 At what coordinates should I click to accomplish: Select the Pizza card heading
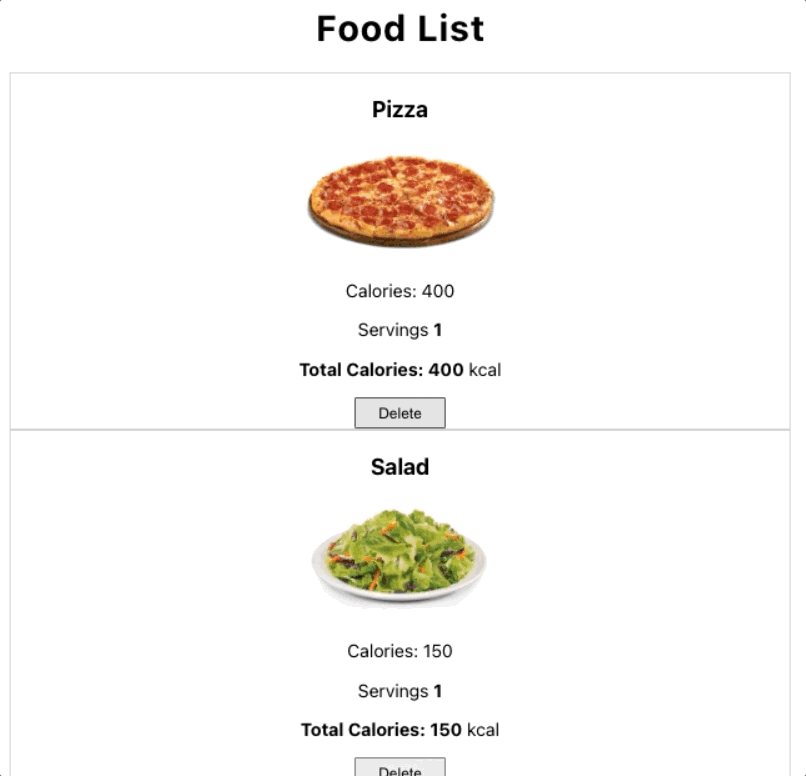(x=399, y=110)
